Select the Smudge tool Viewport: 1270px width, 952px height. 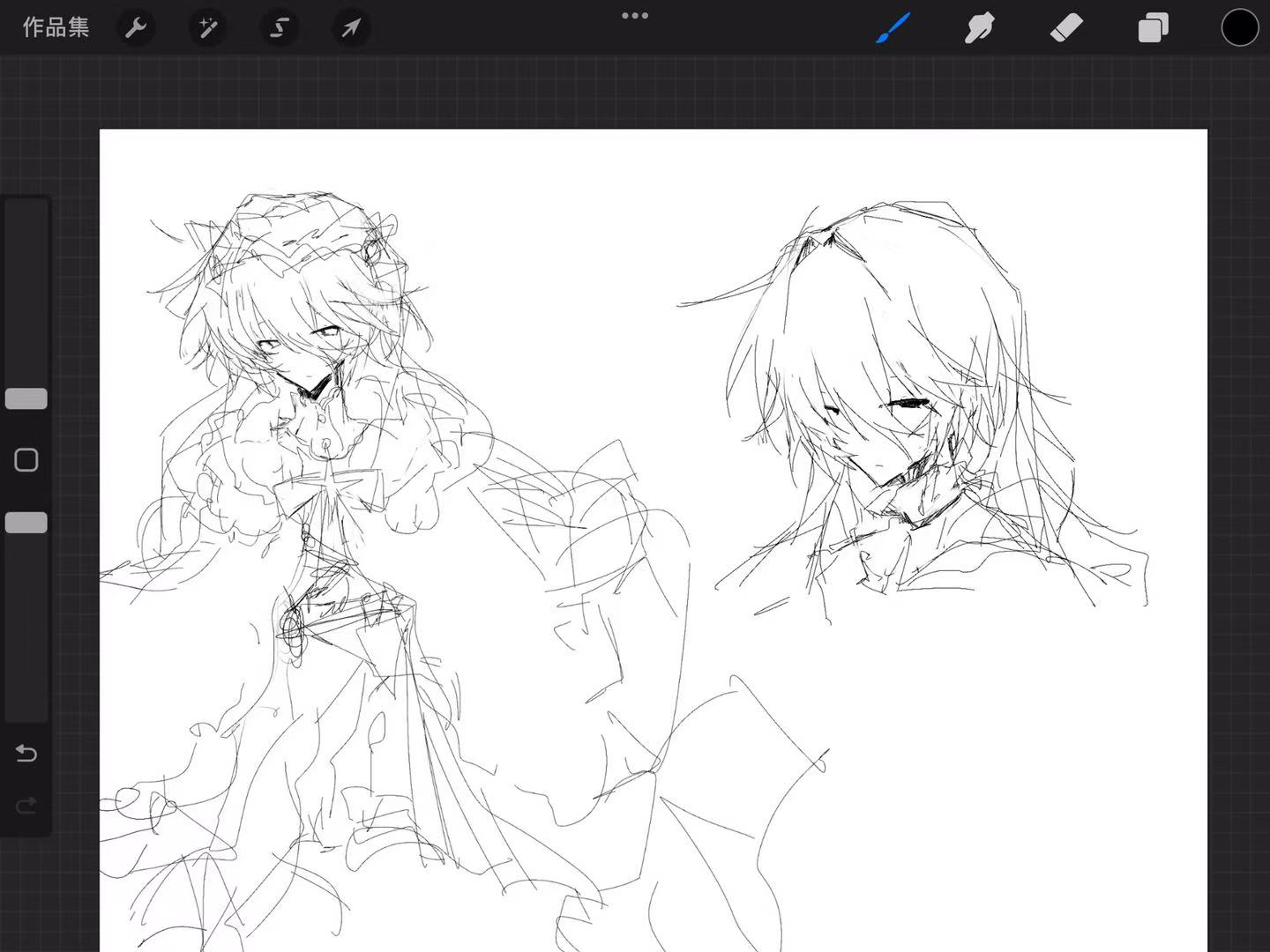[980, 27]
